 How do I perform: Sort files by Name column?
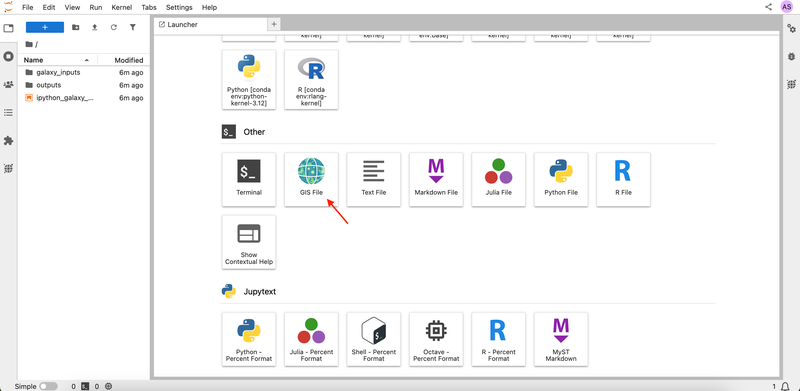tap(57, 60)
